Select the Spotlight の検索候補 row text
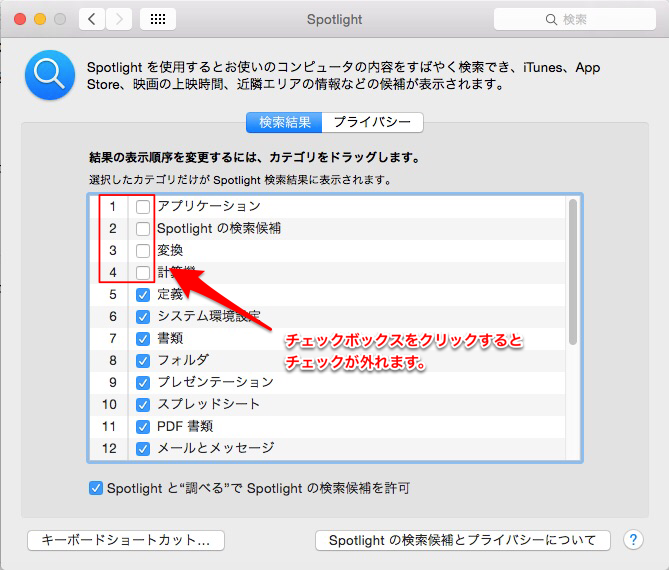 tap(219, 228)
